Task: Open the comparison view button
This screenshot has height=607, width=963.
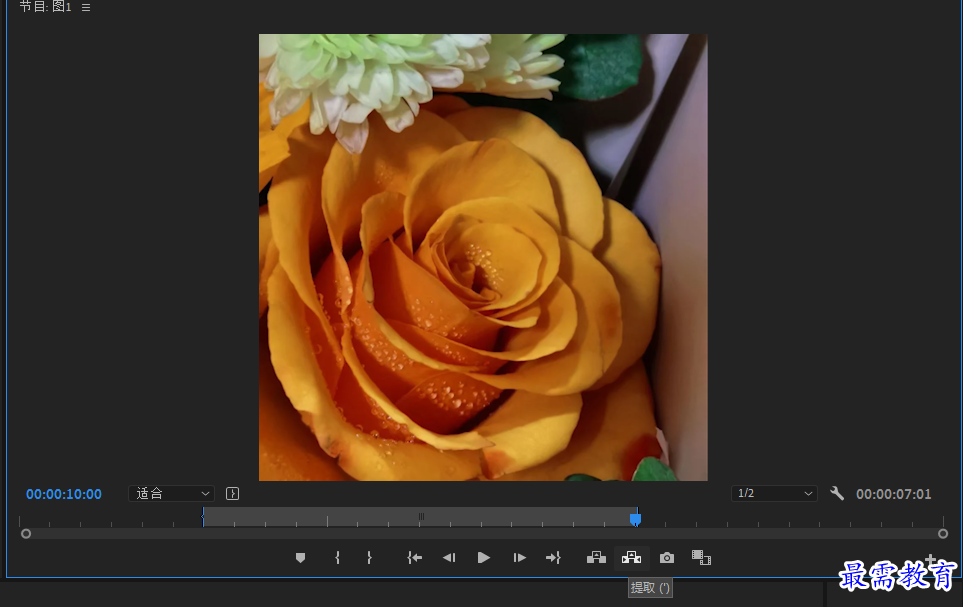Action: click(701, 558)
